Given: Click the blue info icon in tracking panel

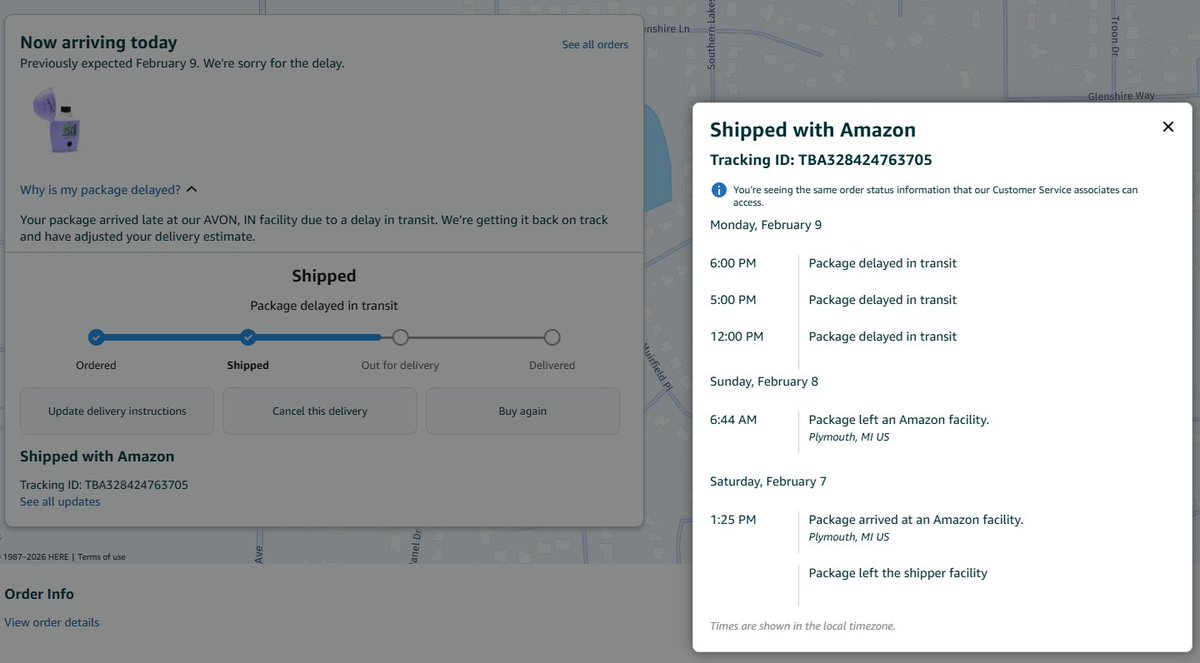Looking at the screenshot, I should 718,190.
